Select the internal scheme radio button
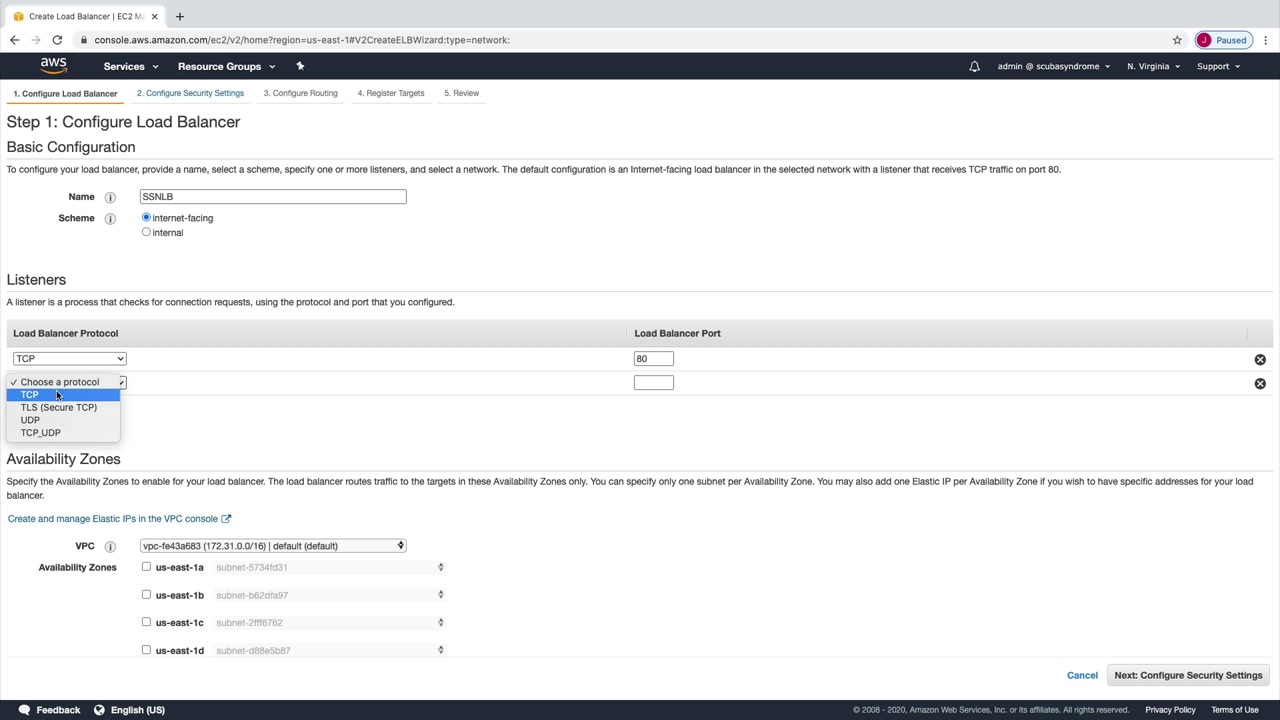The height and width of the screenshot is (720, 1280). (146, 232)
